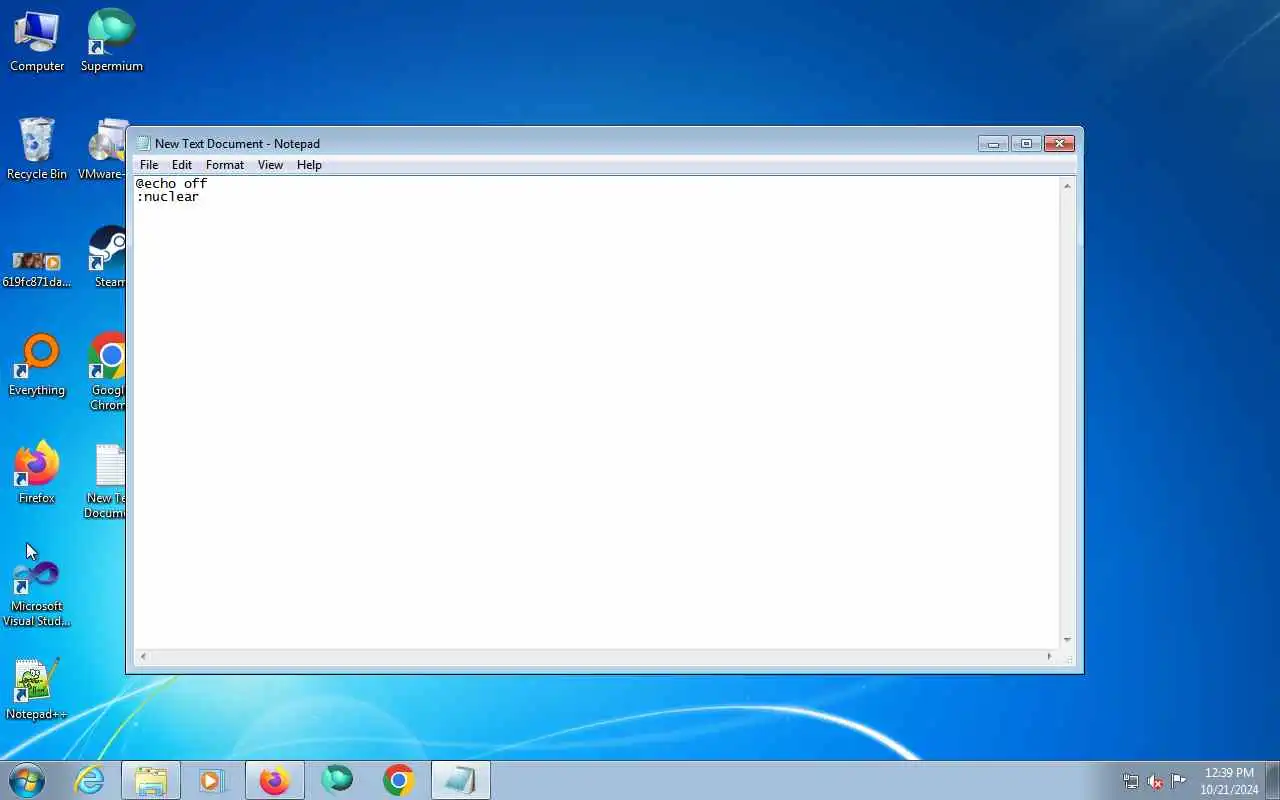Launch Supermium from the taskbar
1280x800 pixels.
337,780
